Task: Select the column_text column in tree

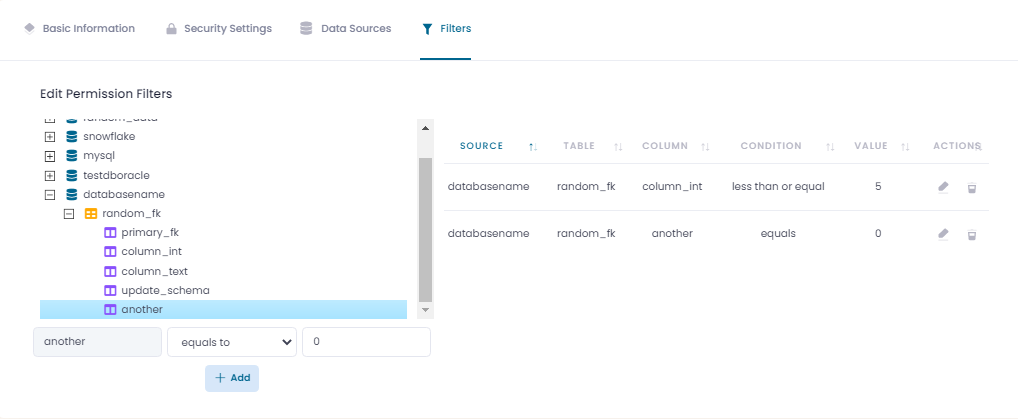Action: click(x=154, y=271)
